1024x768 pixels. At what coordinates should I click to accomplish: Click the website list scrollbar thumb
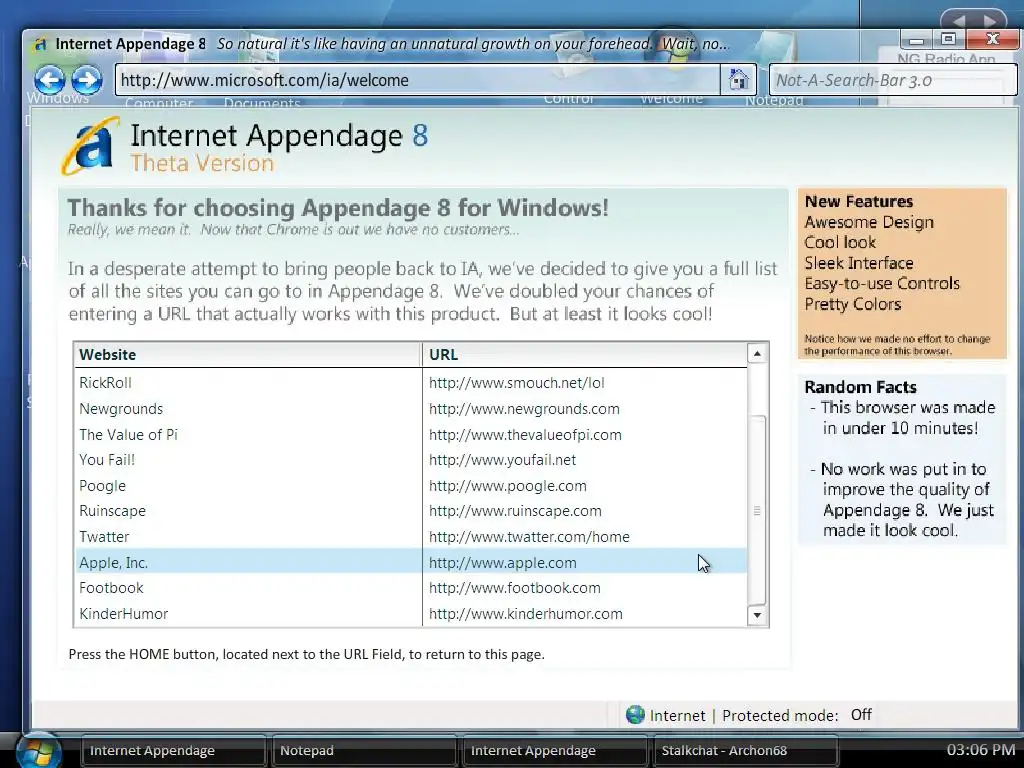click(757, 511)
